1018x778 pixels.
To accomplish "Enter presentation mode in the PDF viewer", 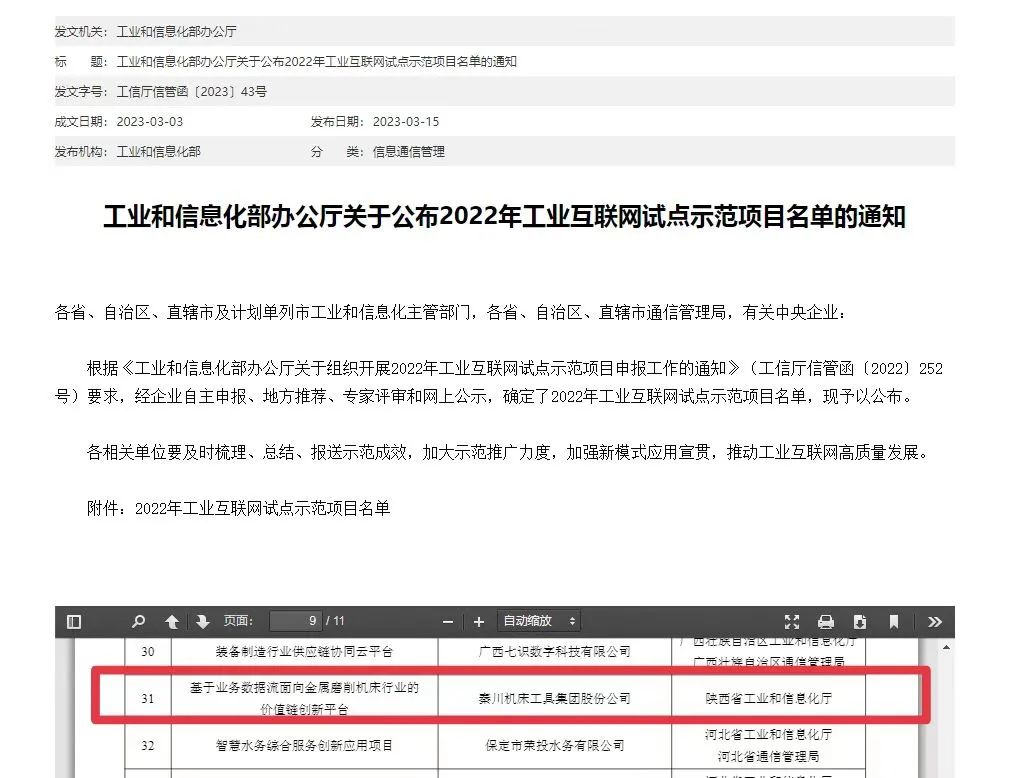I will point(792,621).
